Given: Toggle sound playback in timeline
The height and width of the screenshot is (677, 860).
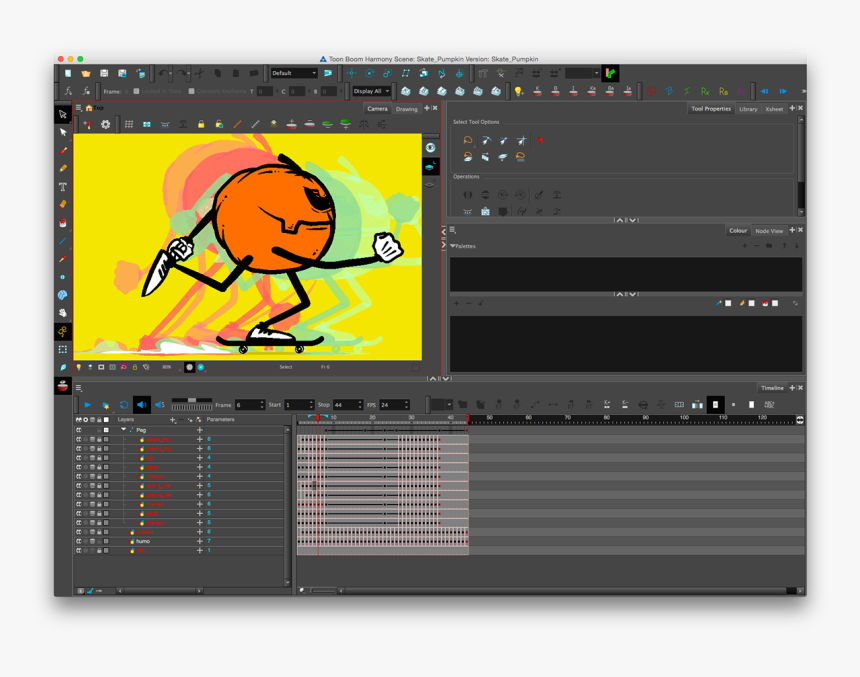Looking at the screenshot, I should (142, 405).
